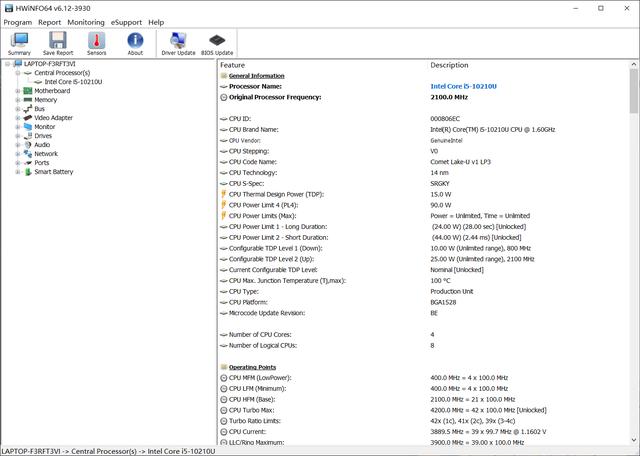Expand the Motherboard node
The width and height of the screenshot is (640, 456).
[18, 91]
